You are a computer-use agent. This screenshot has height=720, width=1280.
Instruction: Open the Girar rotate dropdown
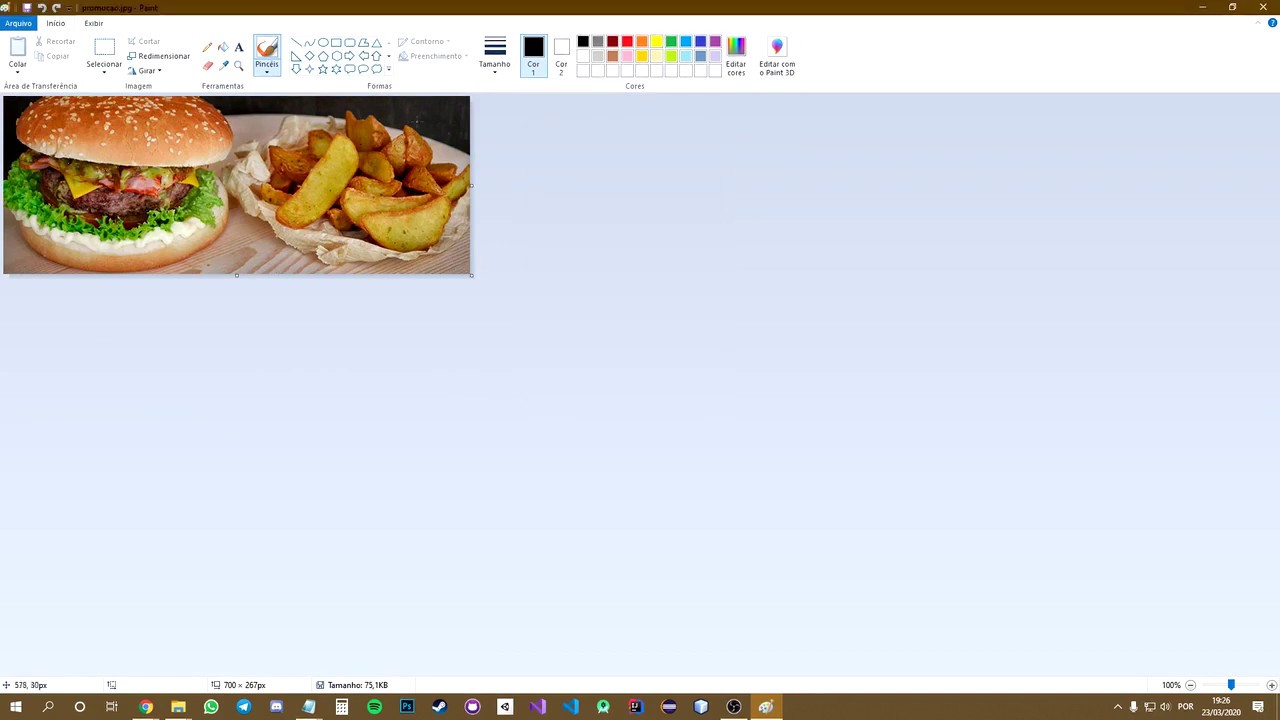[x=144, y=71]
